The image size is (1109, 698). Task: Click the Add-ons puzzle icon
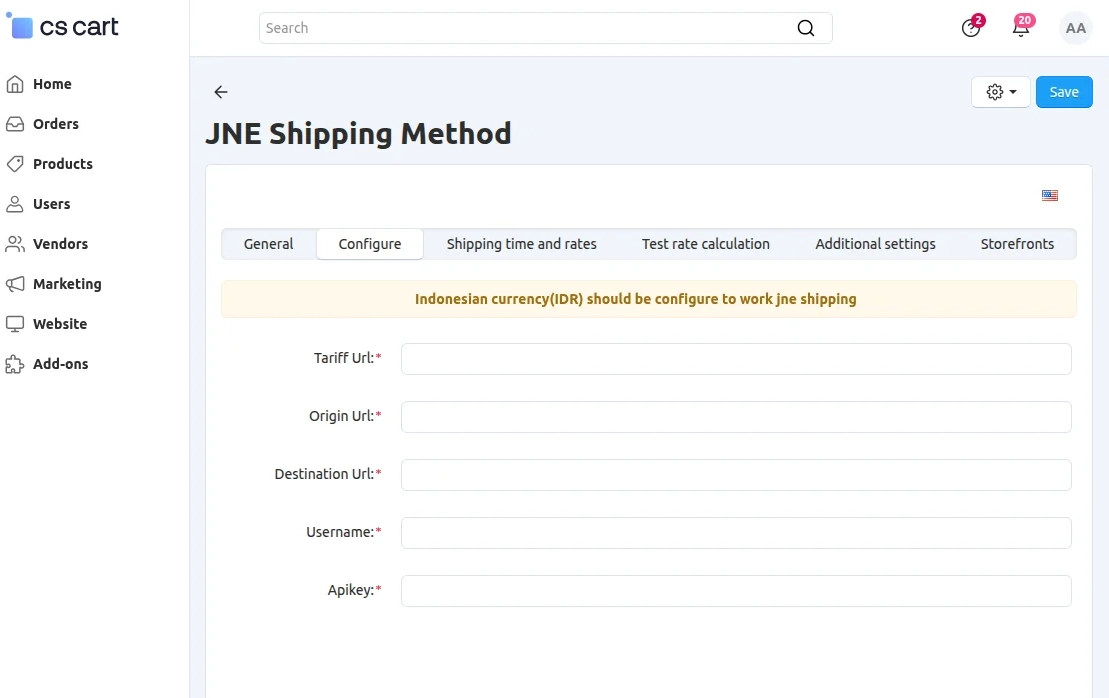15,363
